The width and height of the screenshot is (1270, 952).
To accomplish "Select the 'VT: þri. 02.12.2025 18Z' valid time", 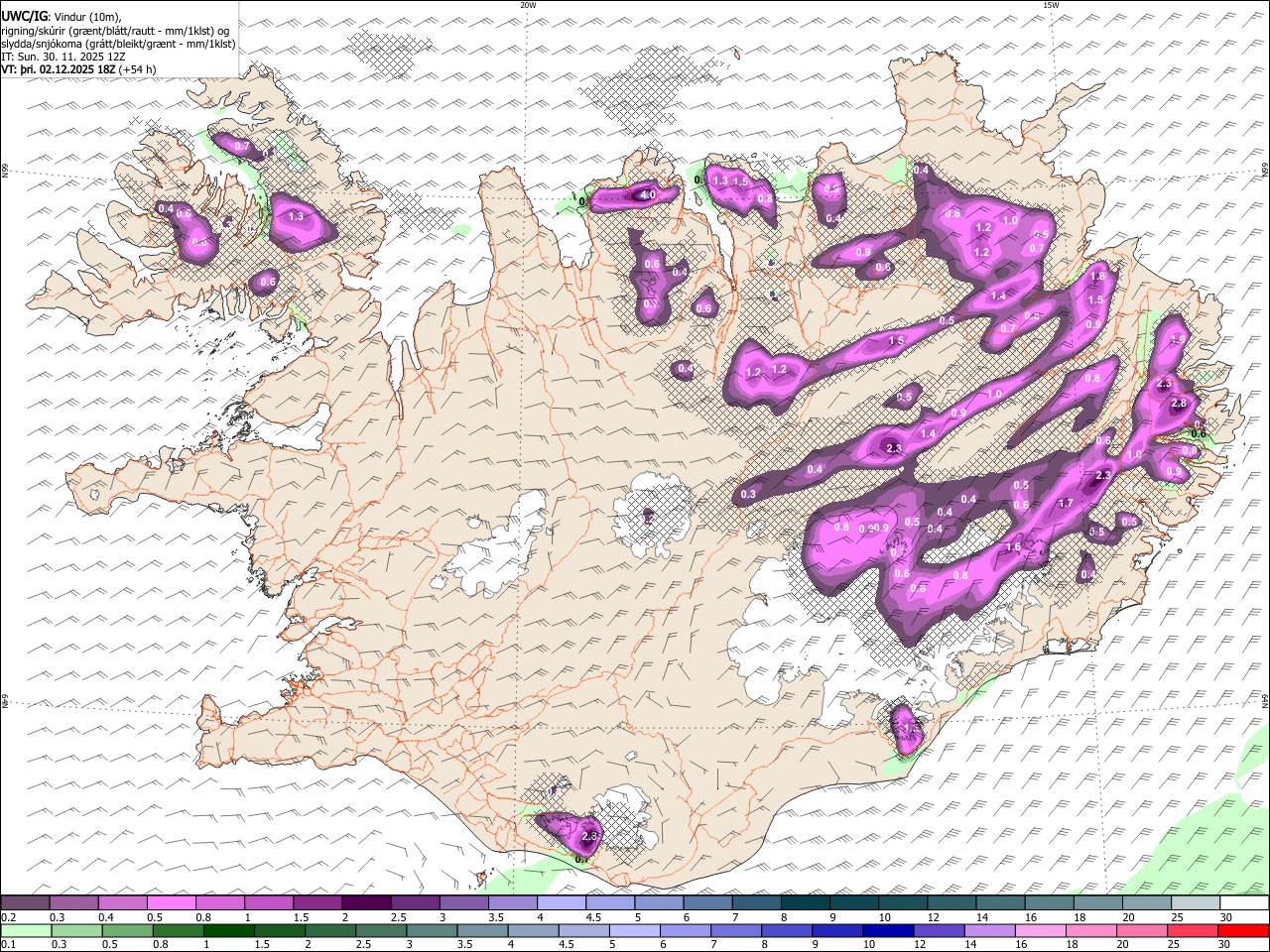I will pyautogui.click(x=59, y=70).
